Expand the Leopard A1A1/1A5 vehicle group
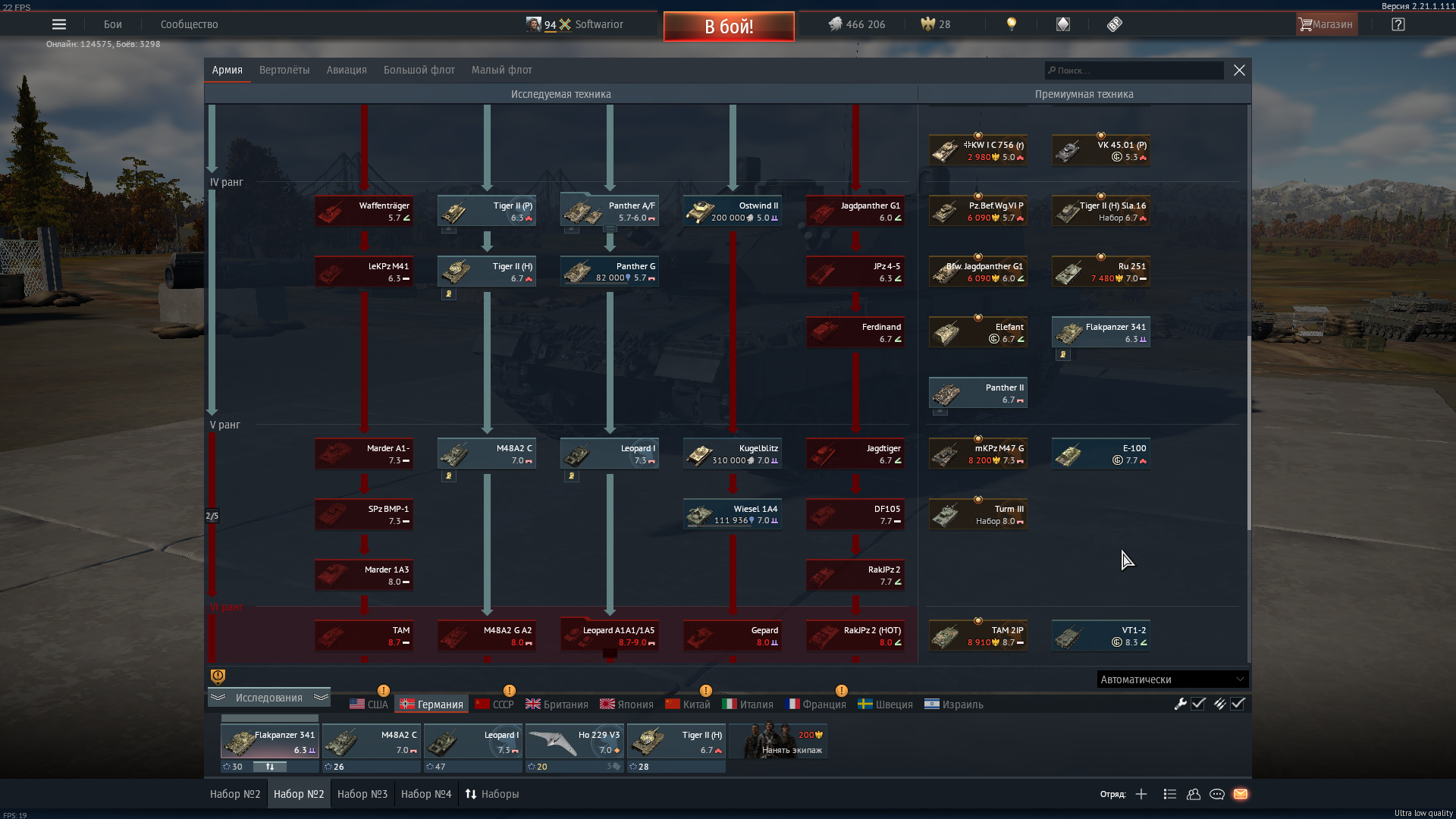Screen dimensions: 1456x819 click(610, 653)
